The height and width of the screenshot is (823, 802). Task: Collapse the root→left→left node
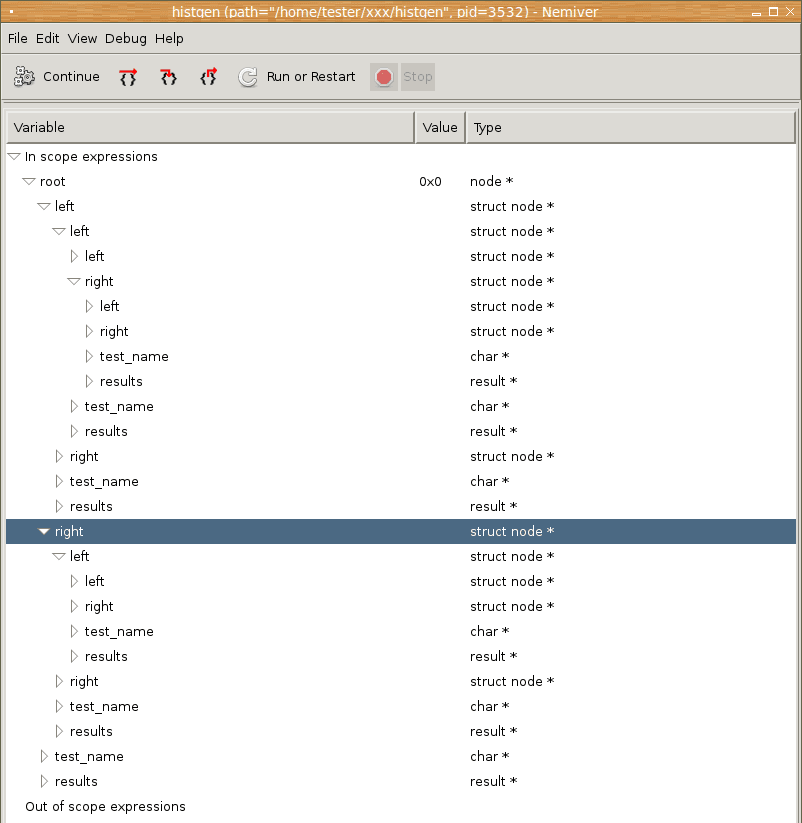tap(59, 231)
